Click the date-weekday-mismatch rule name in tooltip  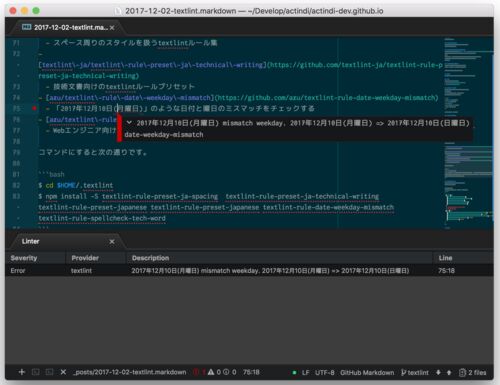coord(164,134)
